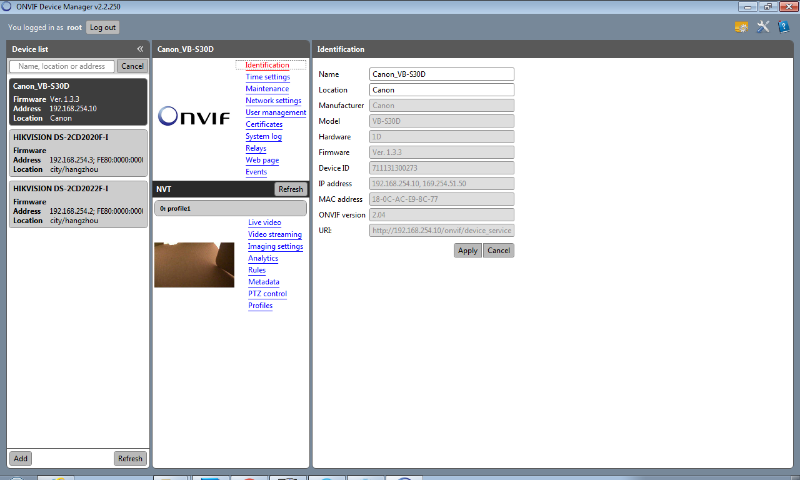Click the Hardware field
Screen dimensions: 800x480
pos(442,137)
